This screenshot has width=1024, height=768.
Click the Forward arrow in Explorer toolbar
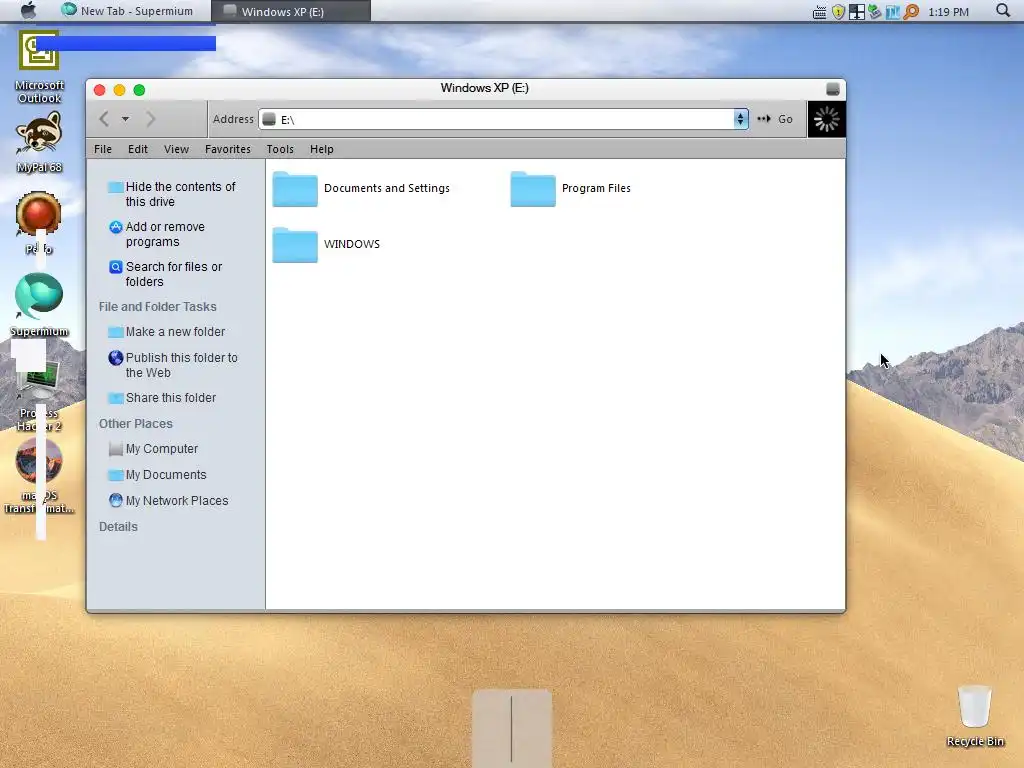(x=150, y=119)
